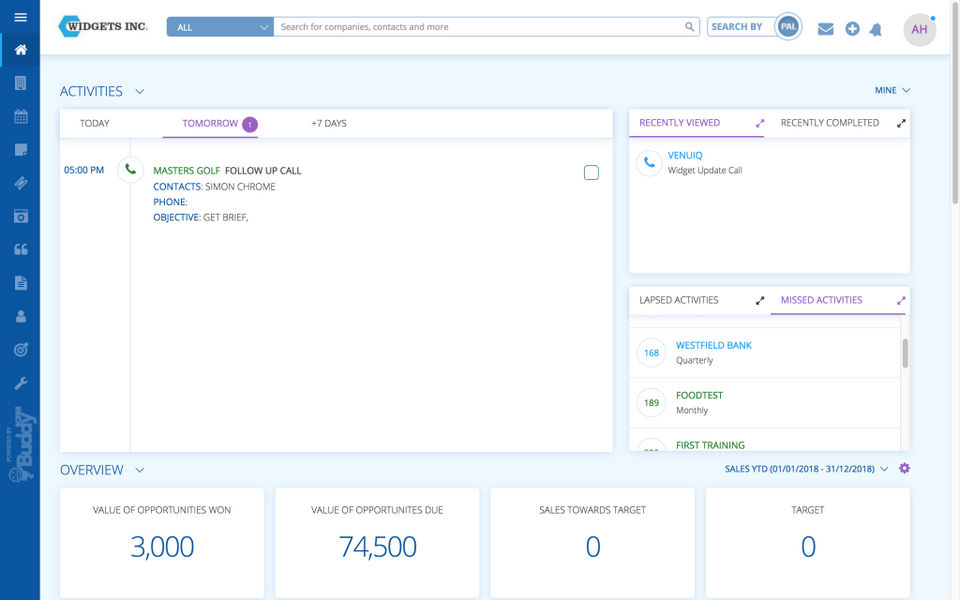This screenshot has width=960, height=600.
Task: Switch to the Lapsed Activities tab
Action: coord(679,300)
